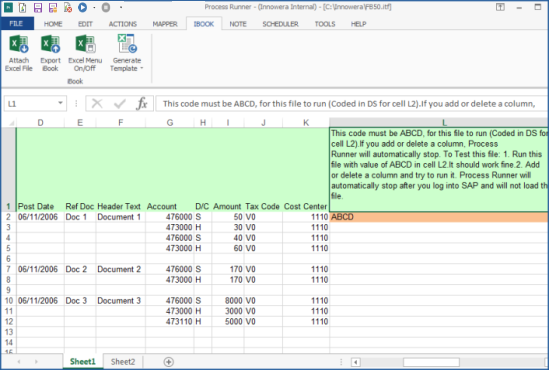Click the close file icon with red X
The image size is (549, 370).
[x=68, y=7]
